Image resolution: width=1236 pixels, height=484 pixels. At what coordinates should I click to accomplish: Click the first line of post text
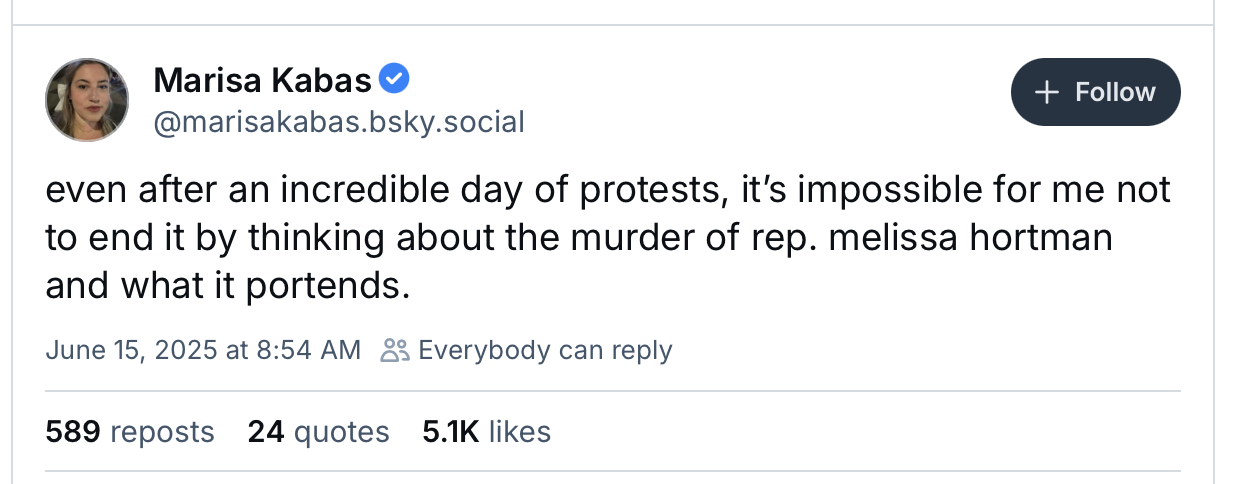pos(607,190)
